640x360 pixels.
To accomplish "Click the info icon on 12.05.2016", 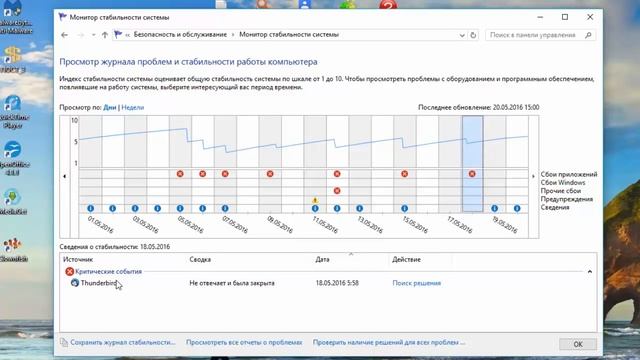I will click(337, 209).
